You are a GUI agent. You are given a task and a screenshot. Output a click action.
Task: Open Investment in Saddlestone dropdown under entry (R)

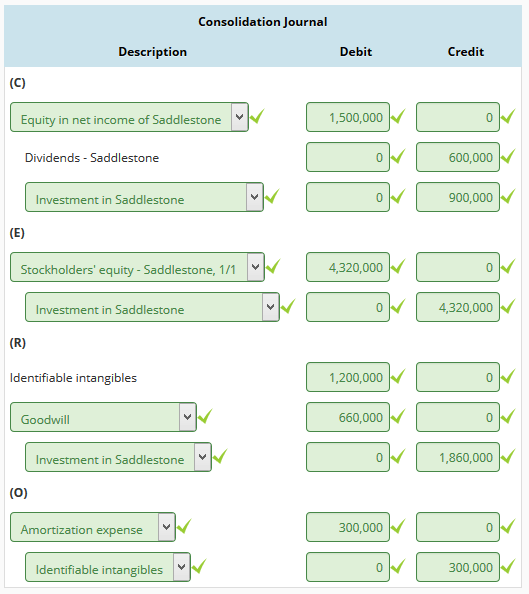118,457
